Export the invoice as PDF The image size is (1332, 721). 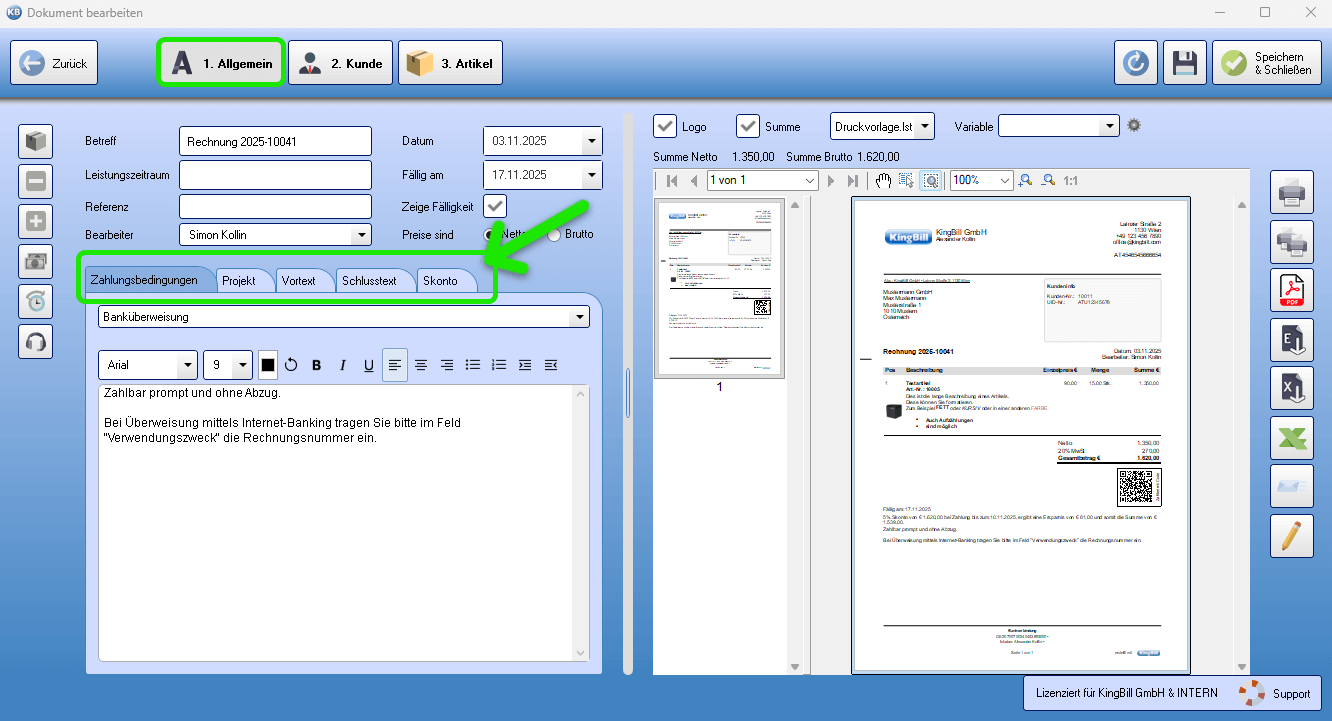1291,290
